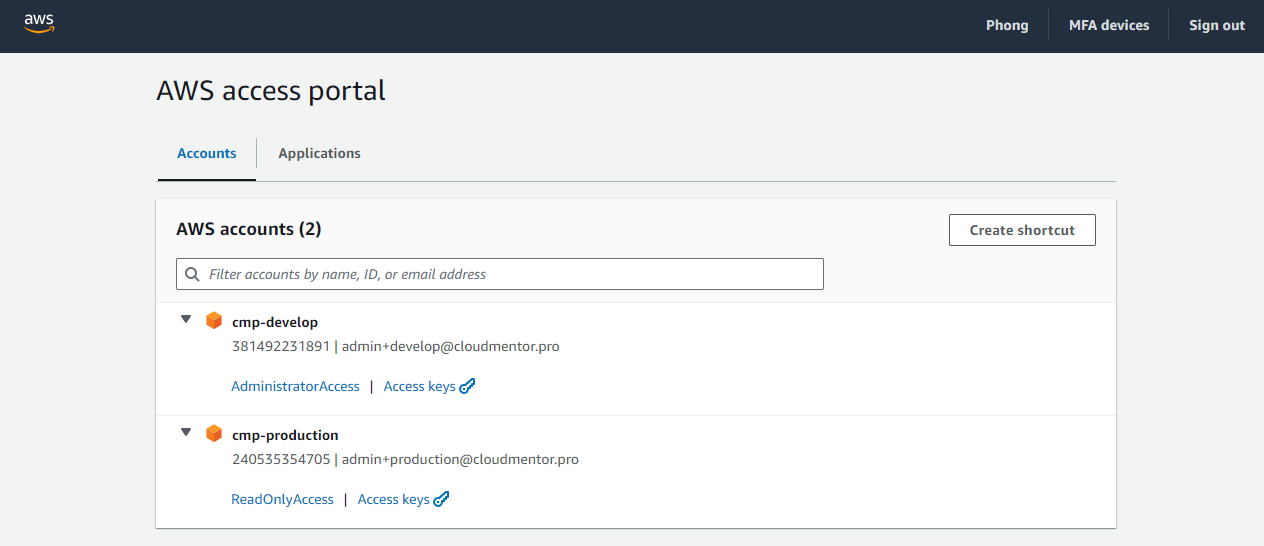
Task: Open AdministratorAccess role for cmp-develop
Action: 295,386
